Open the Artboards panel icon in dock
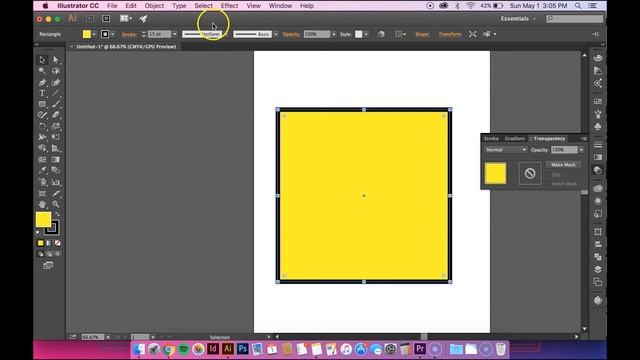The height and width of the screenshot is (360, 640). click(598, 282)
